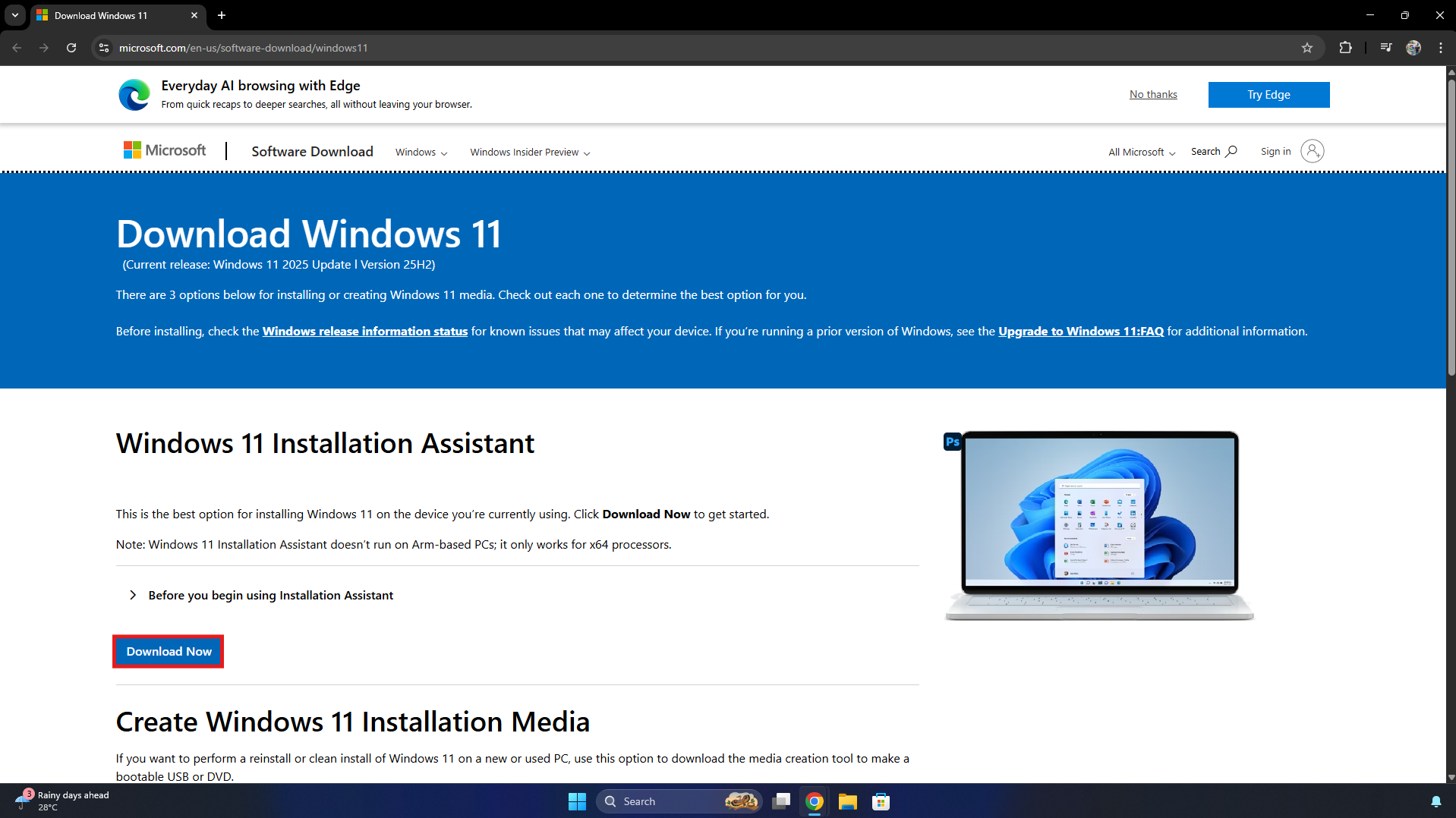The image size is (1456, 818).
Task: Click the Download Now button
Action: coord(168,651)
